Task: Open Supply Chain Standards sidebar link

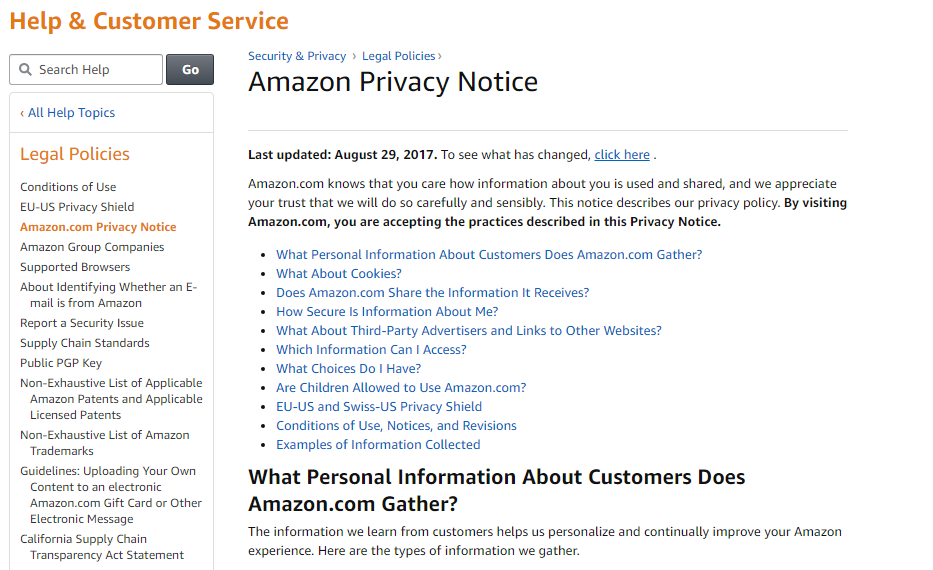Action: [x=85, y=343]
